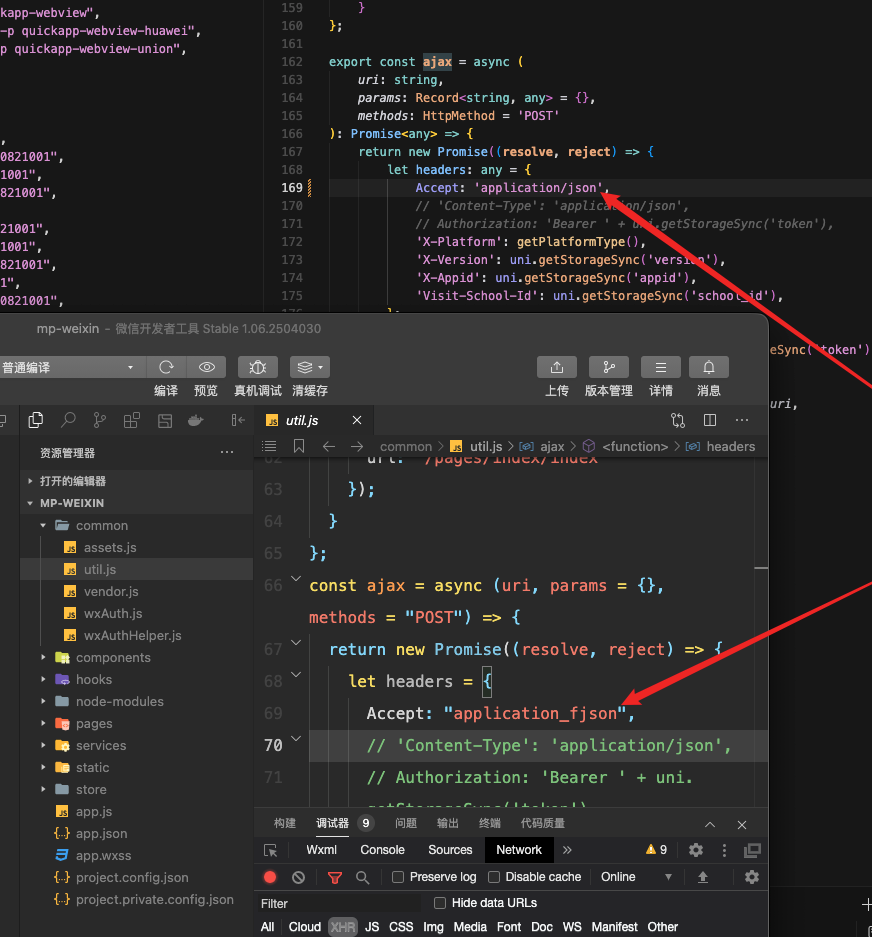This screenshot has width=872, height=937.
Task: Click the network Filter input field
Action: (x=340, y=903)
